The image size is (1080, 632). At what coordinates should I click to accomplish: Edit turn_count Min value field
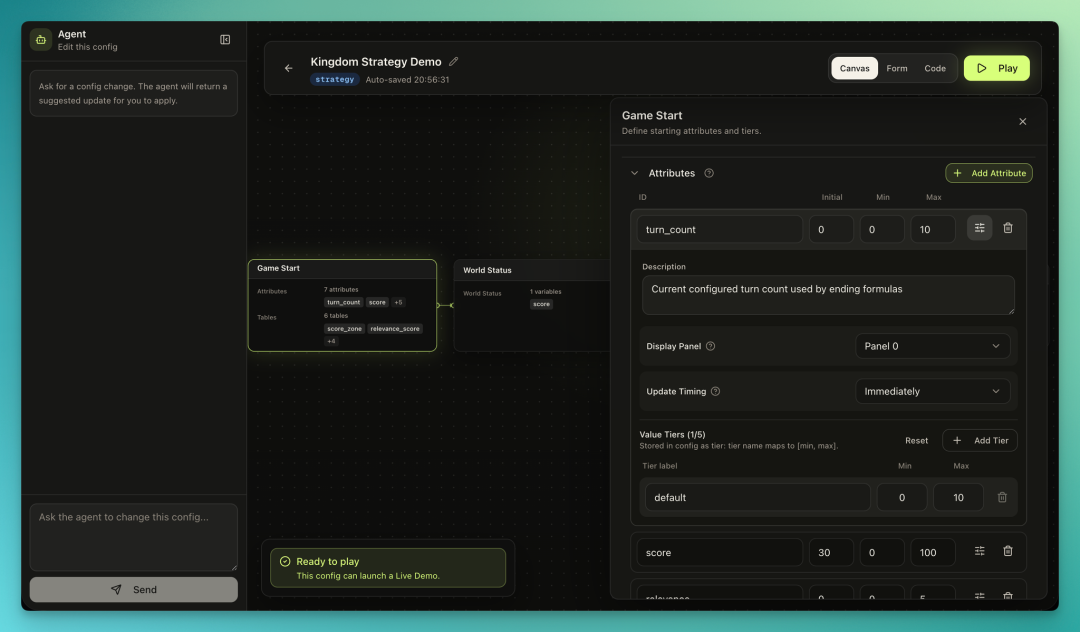[882, 229]
